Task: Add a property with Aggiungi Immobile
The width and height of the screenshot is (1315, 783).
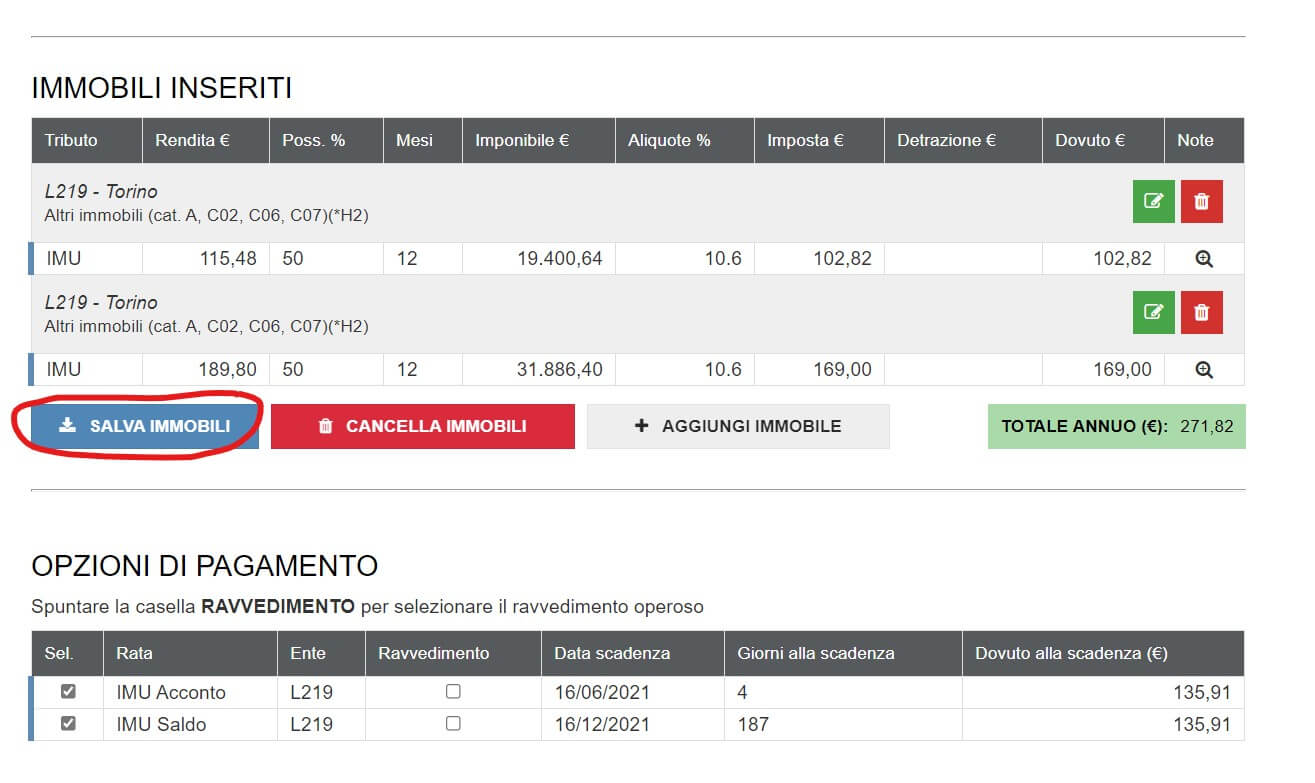Action: (738, 426)
